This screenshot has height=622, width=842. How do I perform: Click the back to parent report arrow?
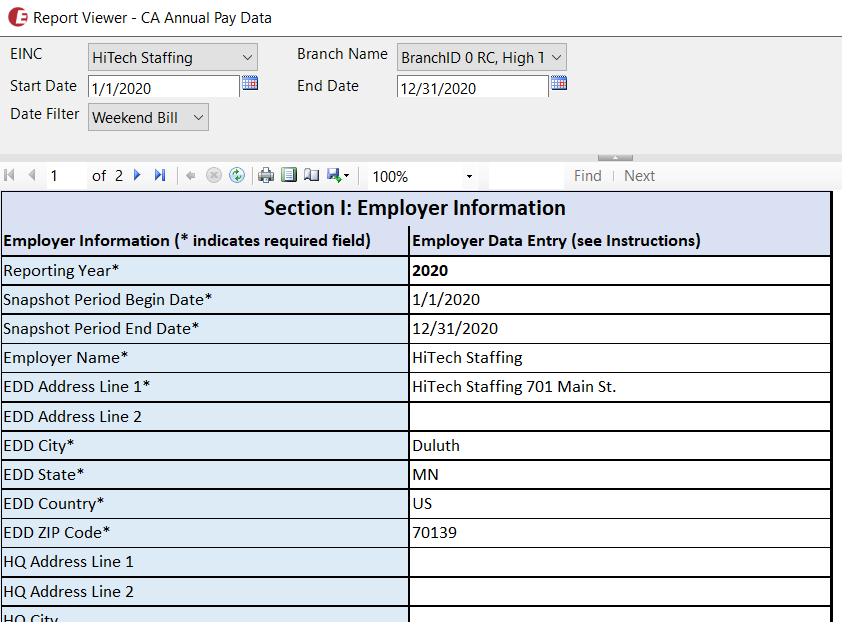coord(191,176)
